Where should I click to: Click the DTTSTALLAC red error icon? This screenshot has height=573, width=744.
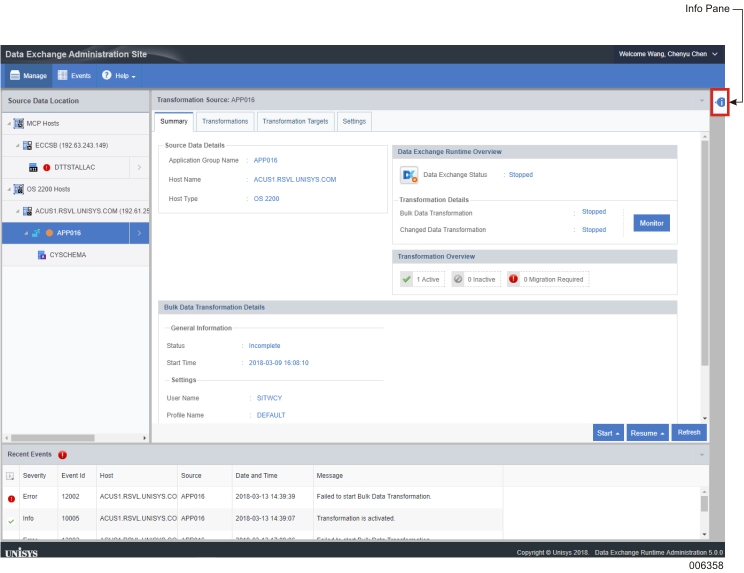coord(46,168)
